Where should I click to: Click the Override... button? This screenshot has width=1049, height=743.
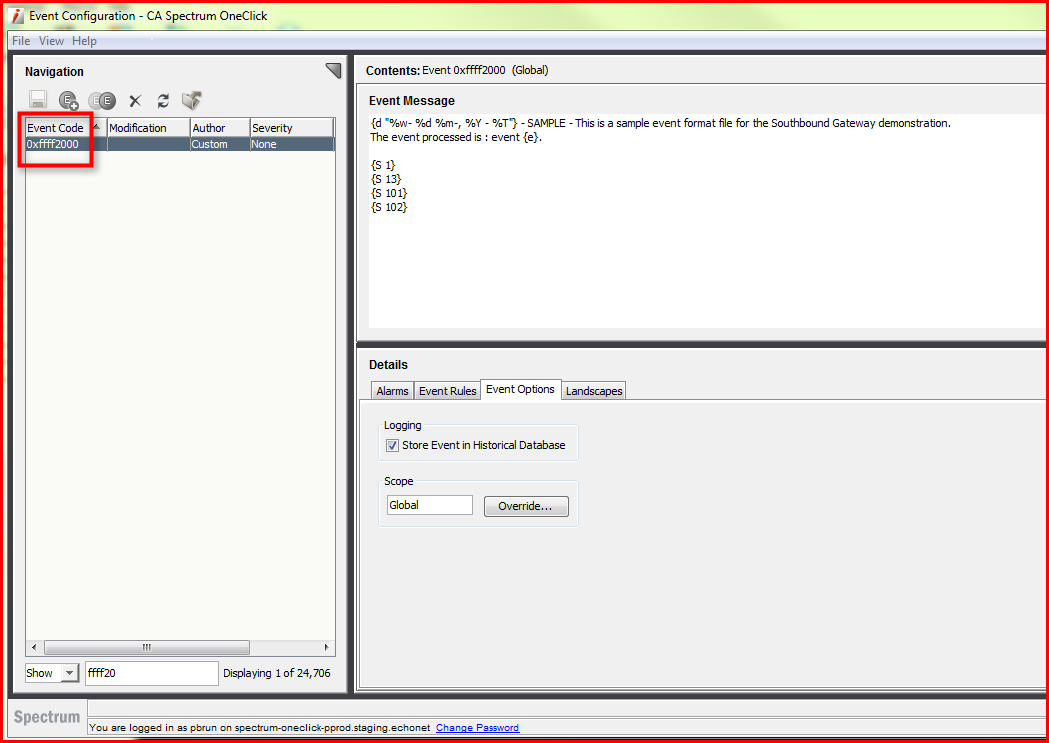point(526,506)
